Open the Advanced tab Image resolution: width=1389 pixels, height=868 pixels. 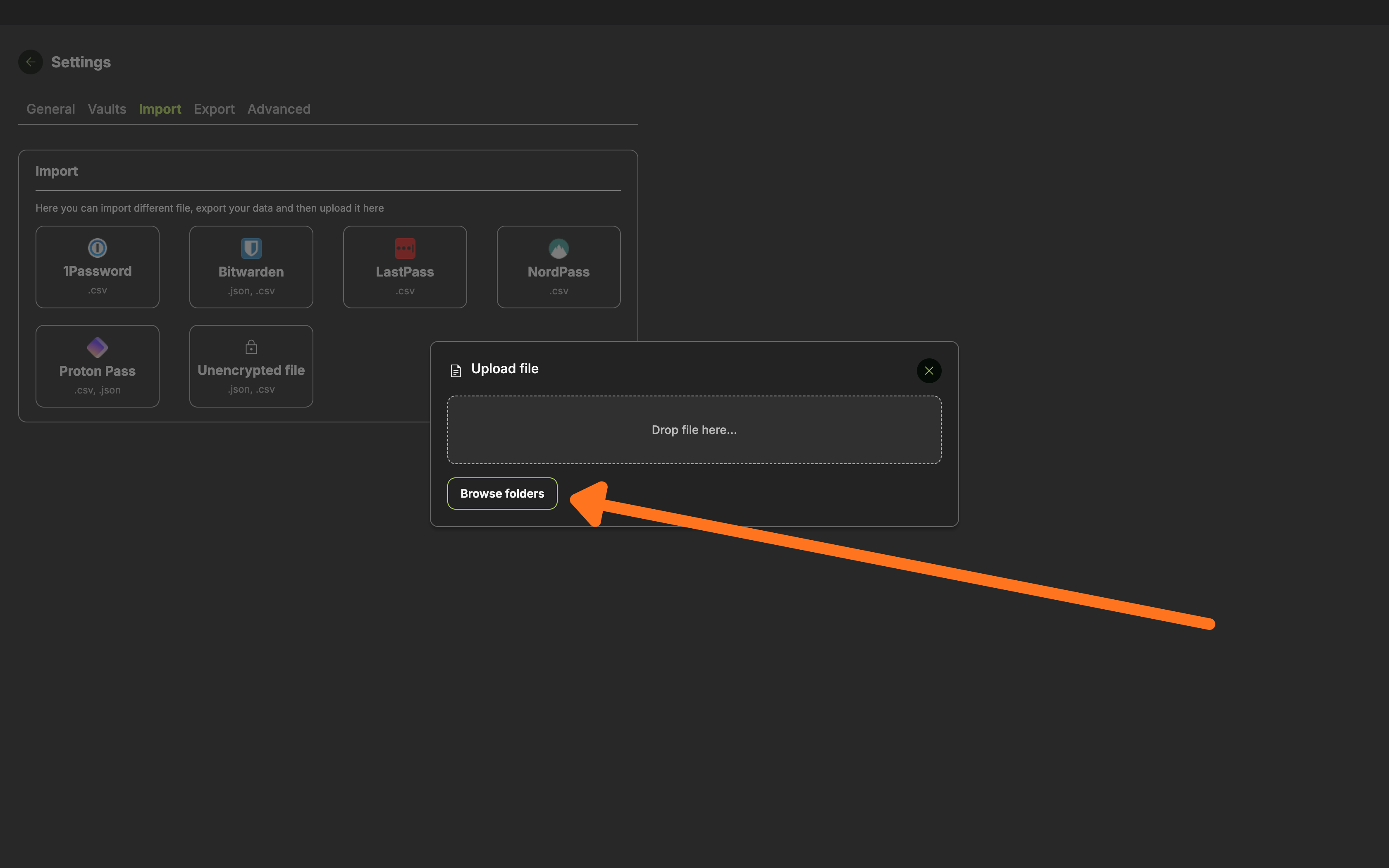pos(279,109)
